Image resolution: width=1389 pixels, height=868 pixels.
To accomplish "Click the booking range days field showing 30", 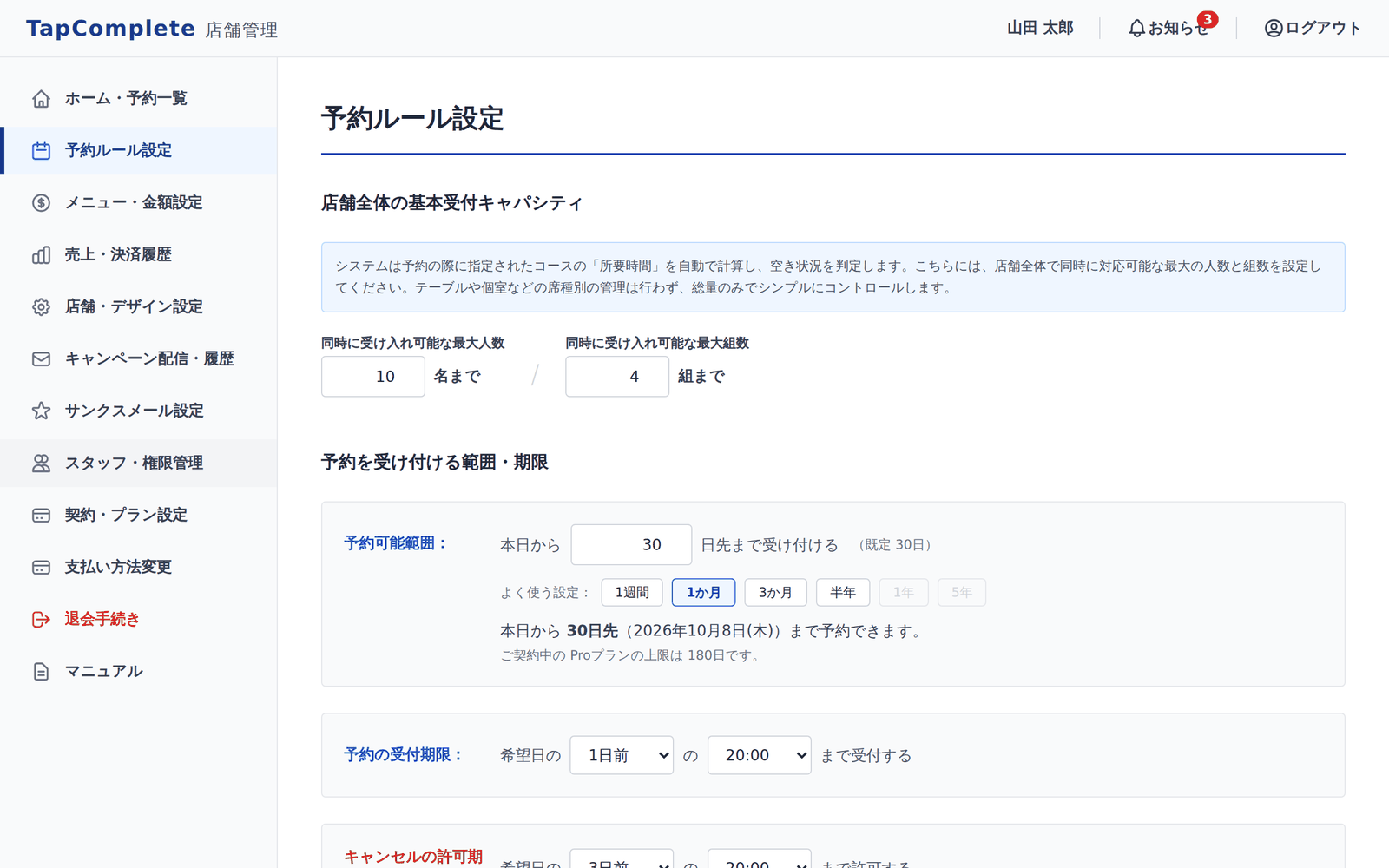I will pos(631,544).
